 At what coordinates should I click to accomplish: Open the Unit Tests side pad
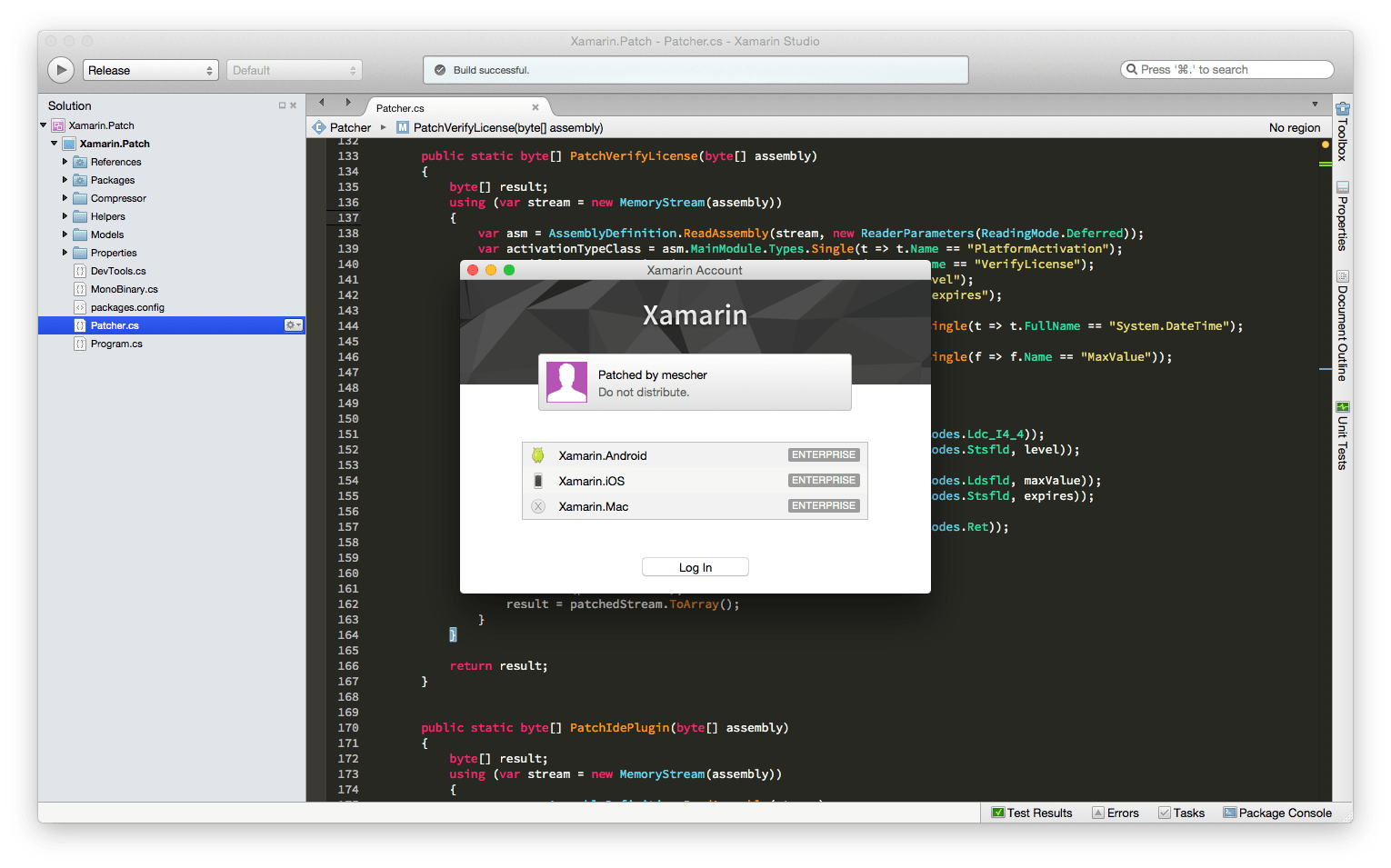coord(1342,435)
